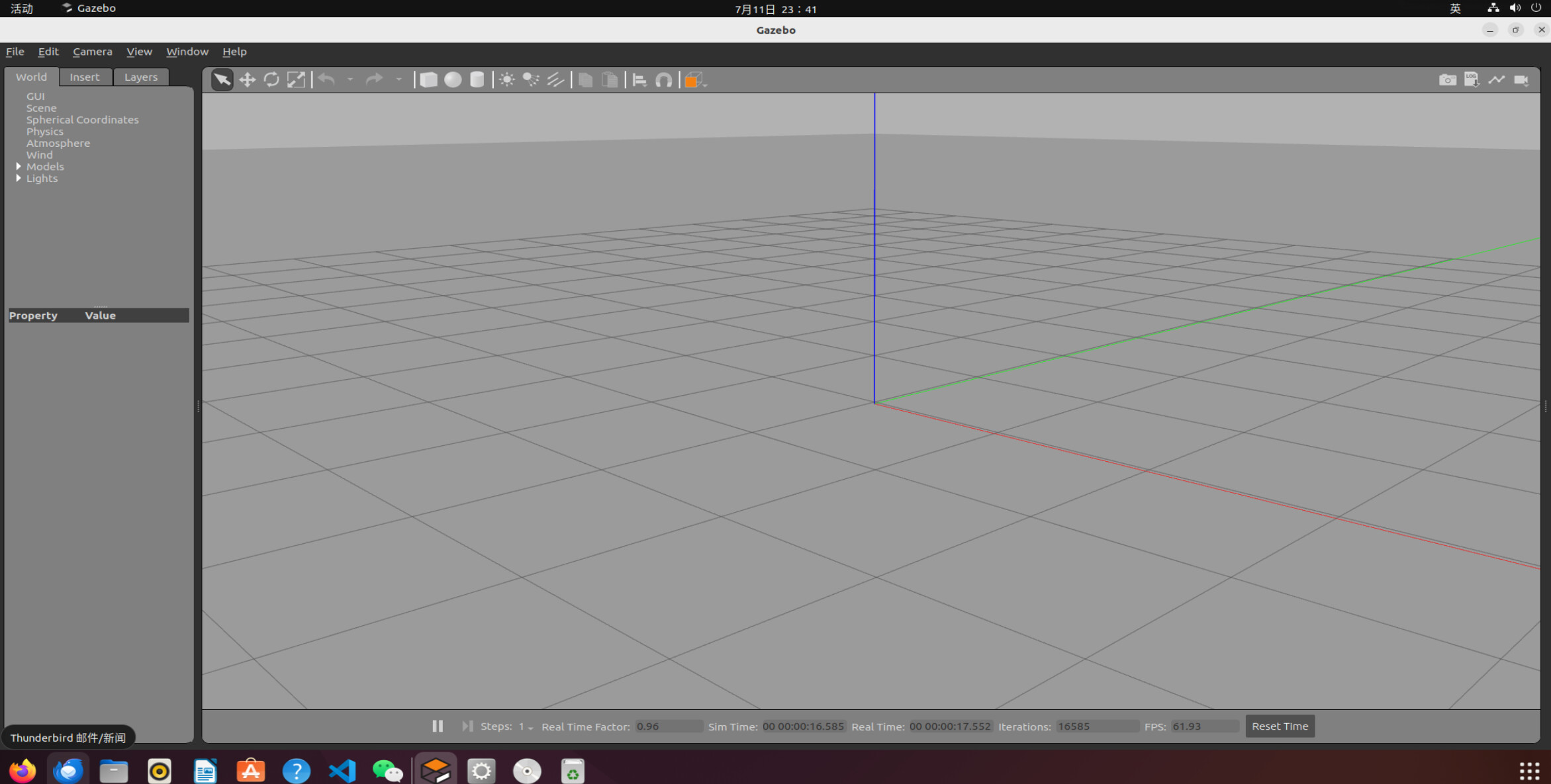Add a point light
Image resolution: width=1551 pixels, height=784 pixels.
(x=507, y=80)
